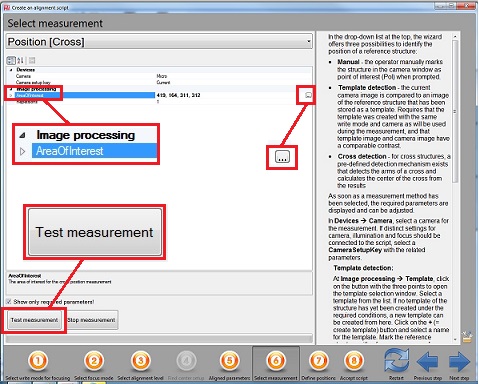Collapse the Devices category
Viewport: 479px width, 384px height.
[11, 70]
